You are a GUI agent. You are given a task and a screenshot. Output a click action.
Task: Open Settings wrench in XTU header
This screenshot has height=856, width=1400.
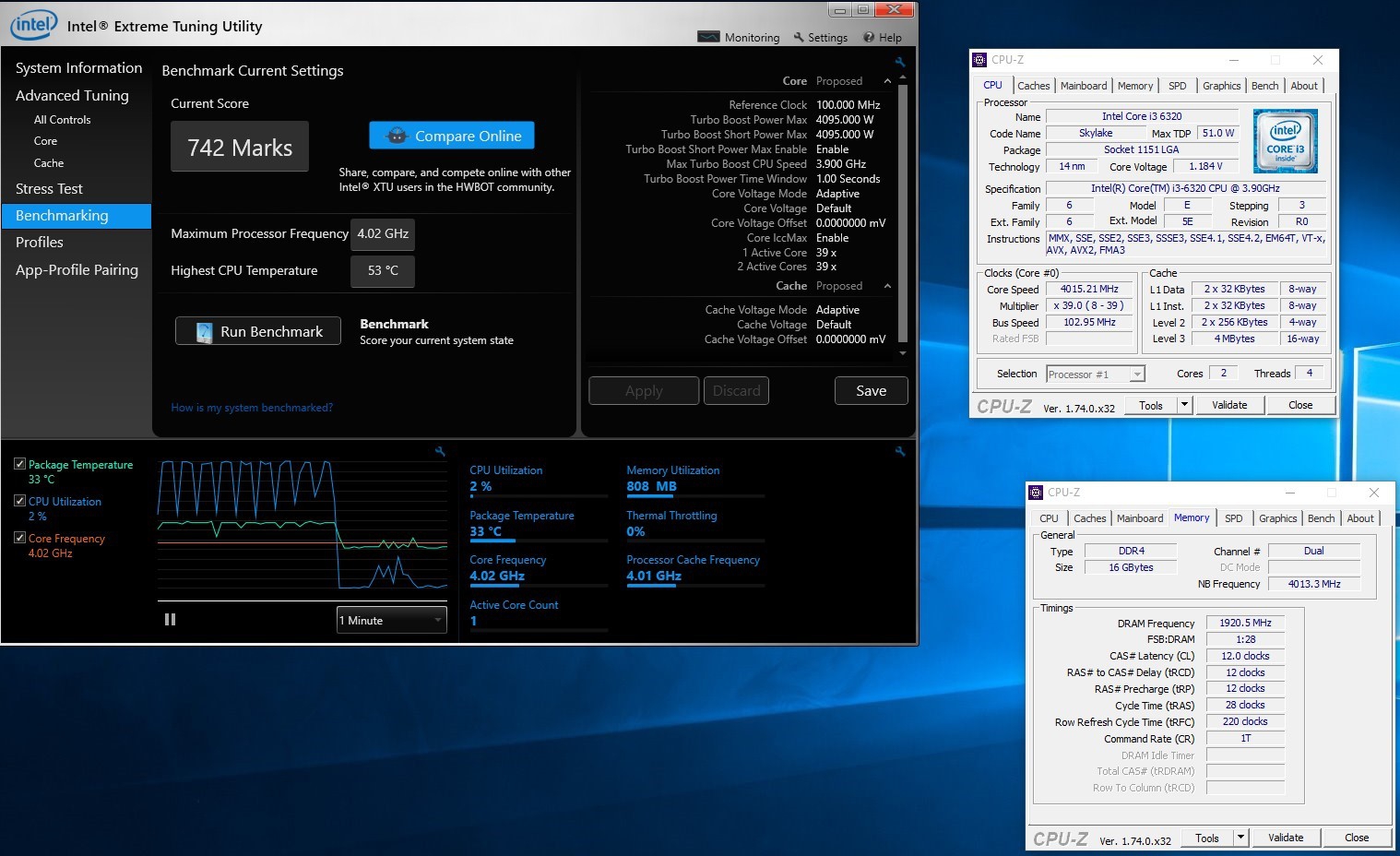coord(799,37)
